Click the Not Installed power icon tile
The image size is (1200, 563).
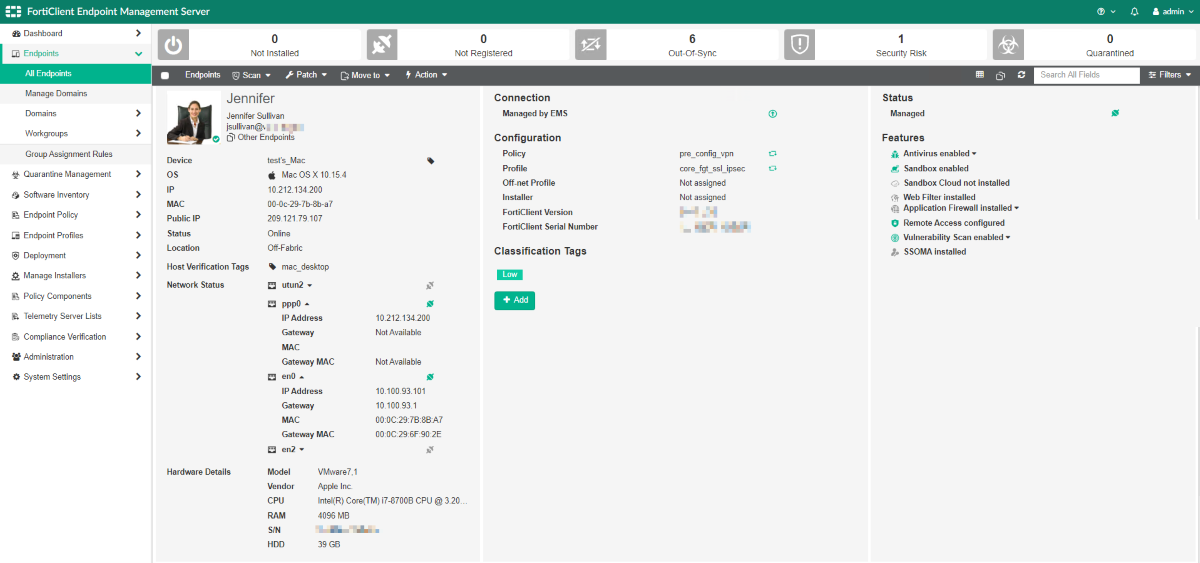click(x=173, y=45)
